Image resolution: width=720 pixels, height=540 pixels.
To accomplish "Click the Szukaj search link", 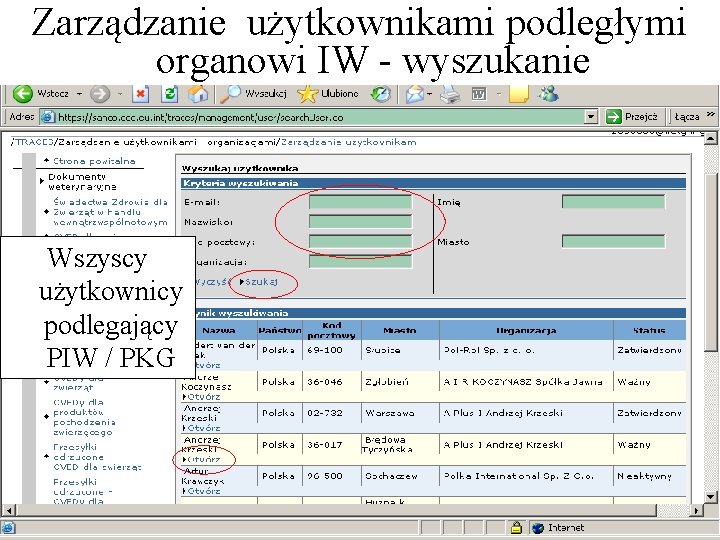I will click(261, 281).
